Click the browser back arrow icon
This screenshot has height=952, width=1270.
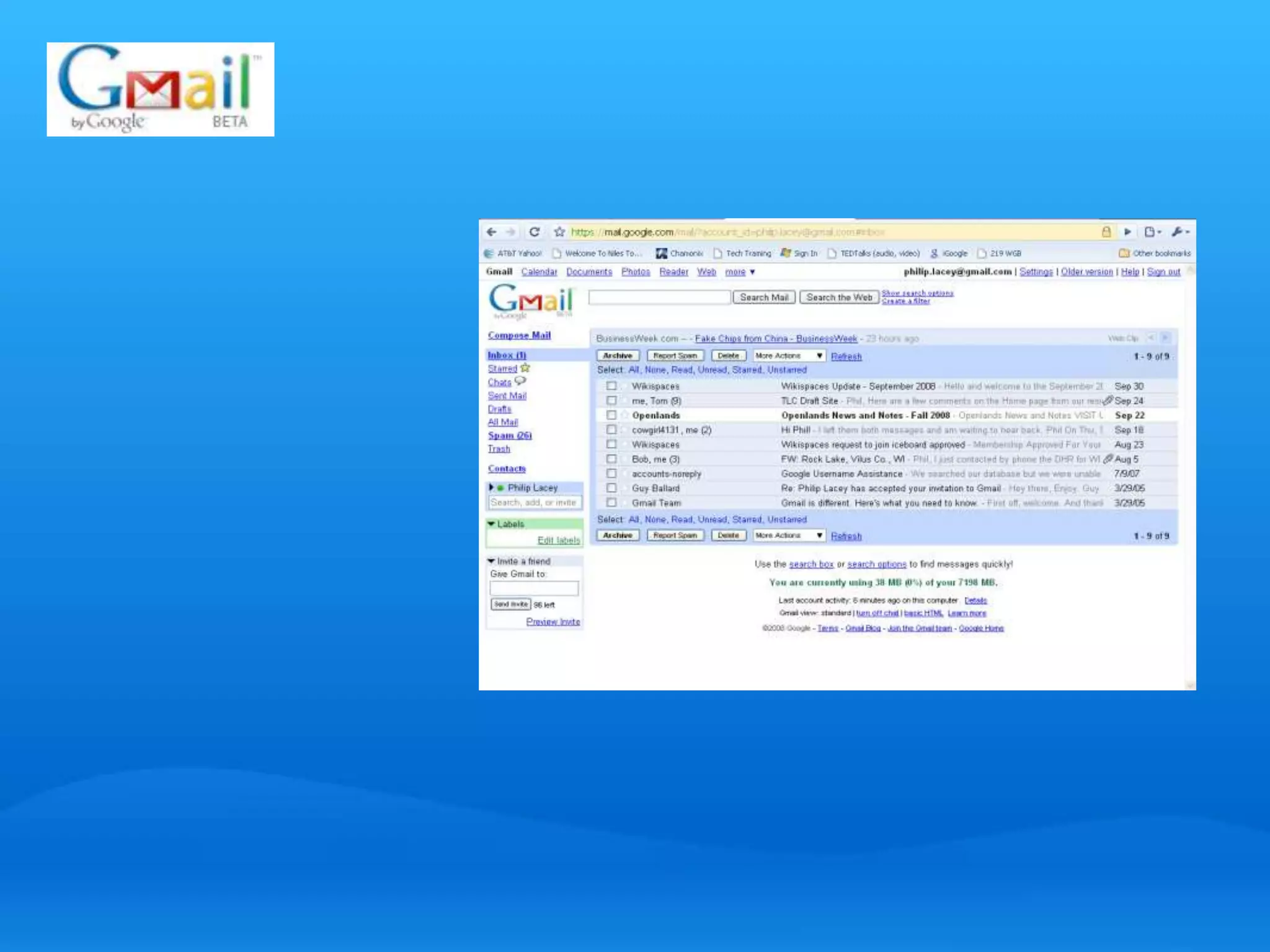(x=492, y=232)
